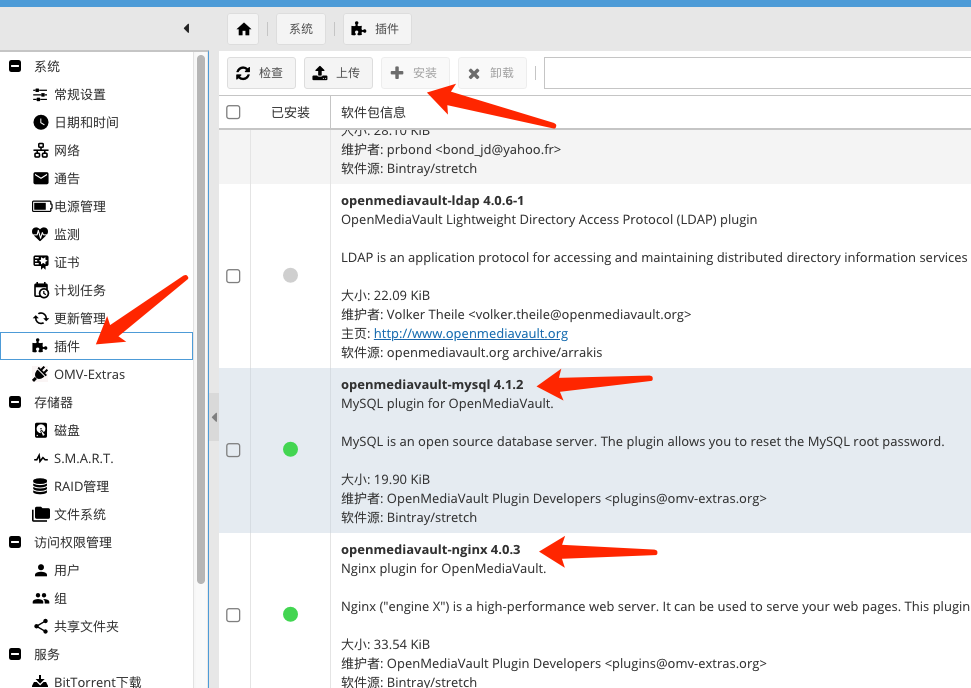
Task: Open 用户 user icon
Action: pos(40,570)
